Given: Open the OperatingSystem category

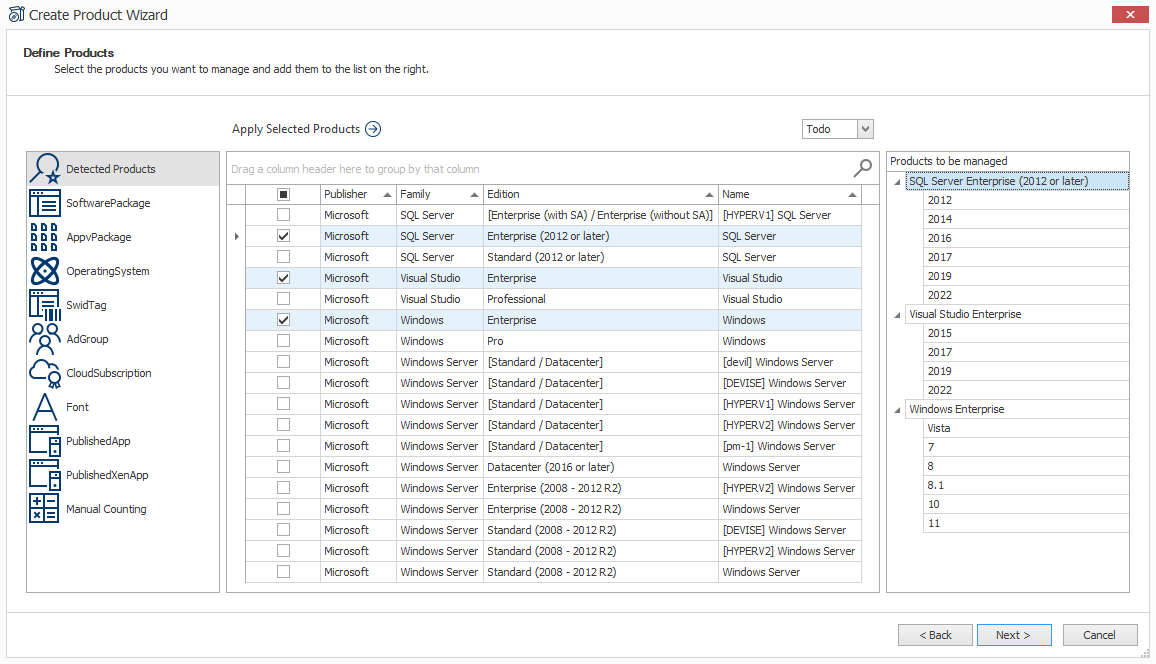Looking at the screenshot, I should click(123, 270).
